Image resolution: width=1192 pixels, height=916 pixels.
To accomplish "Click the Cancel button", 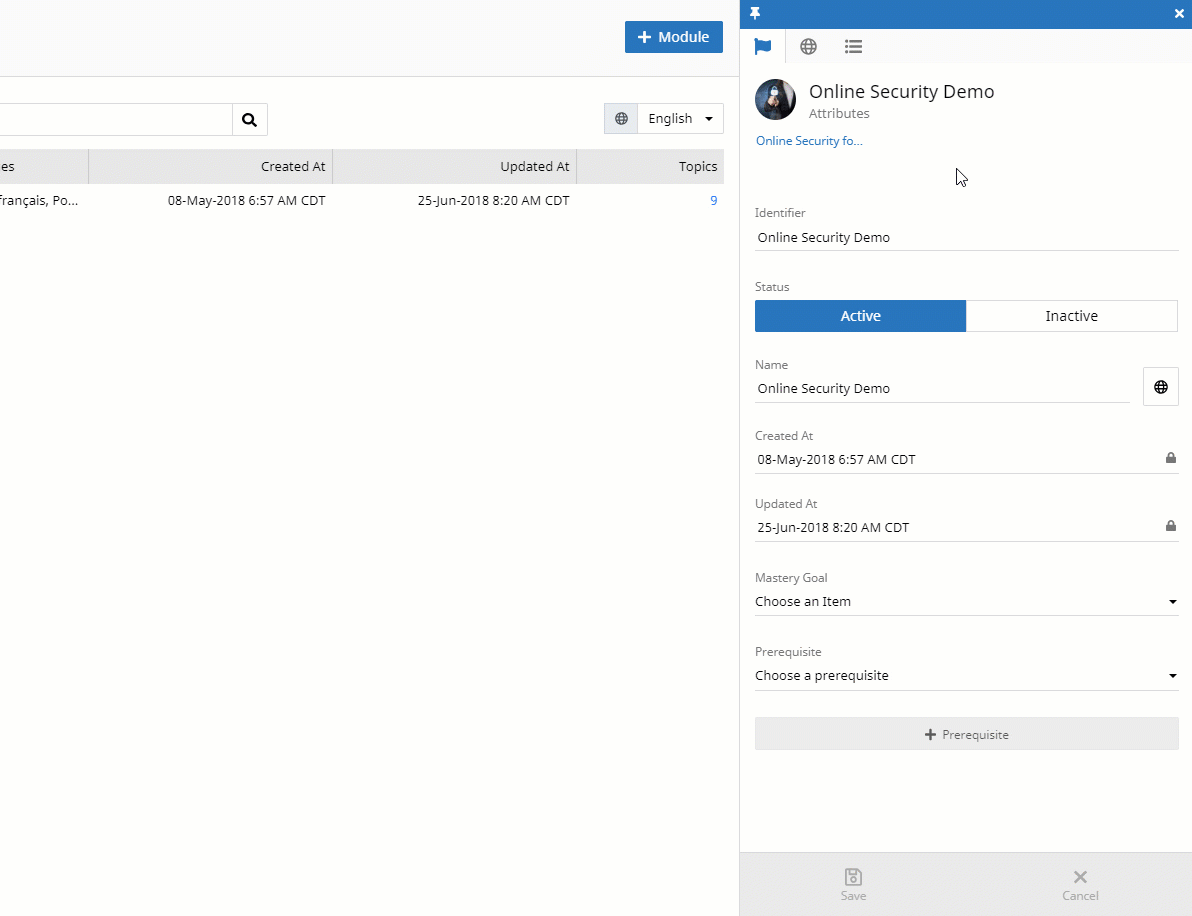I will (1080, 885).
